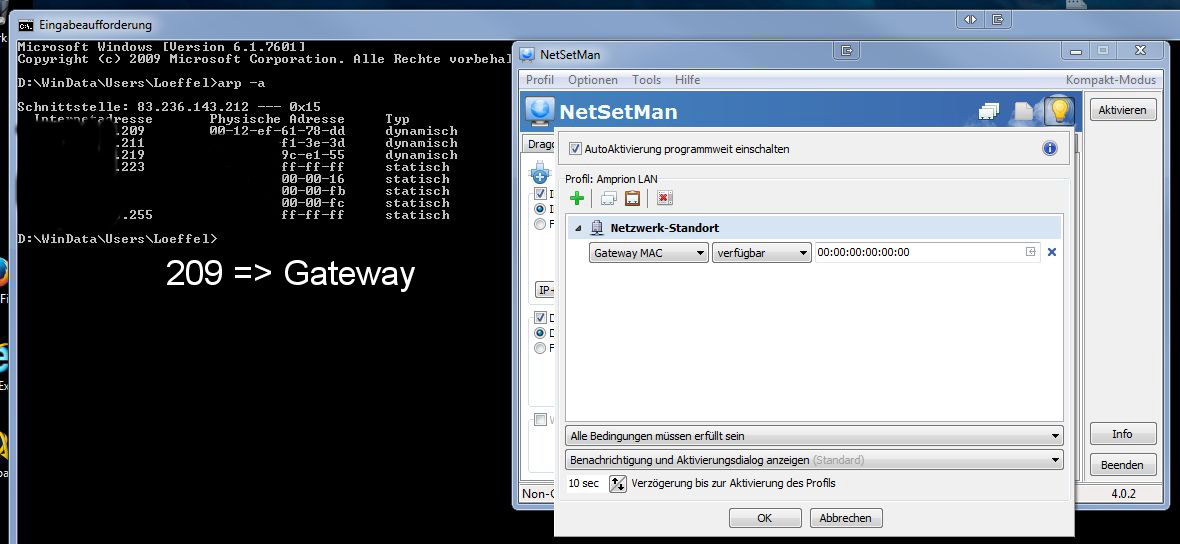Screen dimensions: 1180x544
Task: Open the Profil menu
Action: 540,80
